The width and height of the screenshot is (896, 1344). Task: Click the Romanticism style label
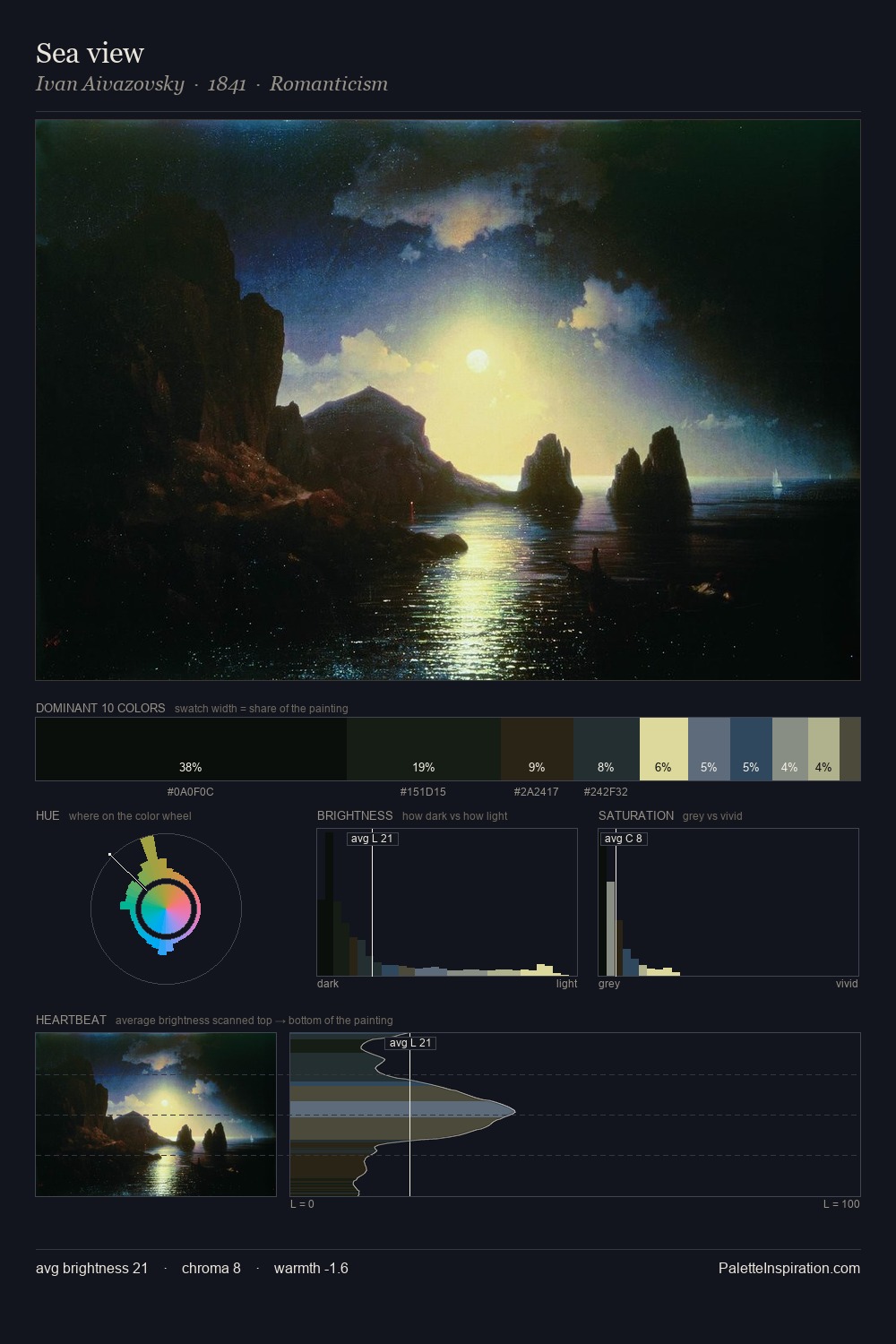(329, 84)
